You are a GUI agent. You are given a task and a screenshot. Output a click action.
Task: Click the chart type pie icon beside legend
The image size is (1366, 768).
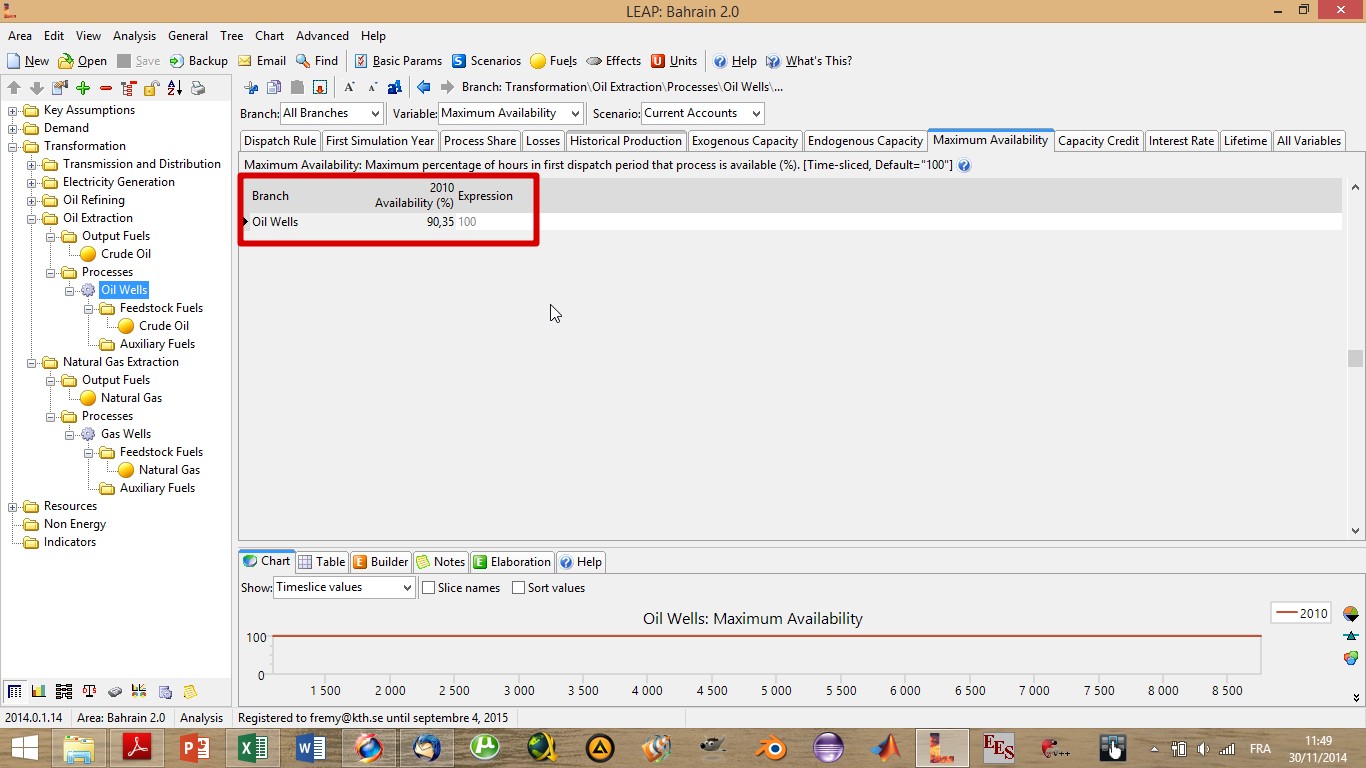(1351, 613)
